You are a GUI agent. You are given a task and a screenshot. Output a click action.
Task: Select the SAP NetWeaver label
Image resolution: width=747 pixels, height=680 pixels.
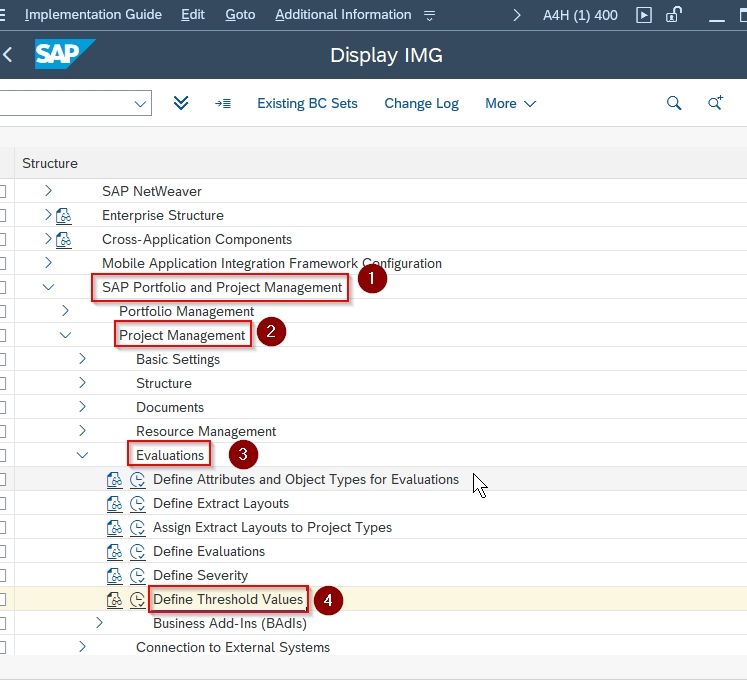click(151, 191)
